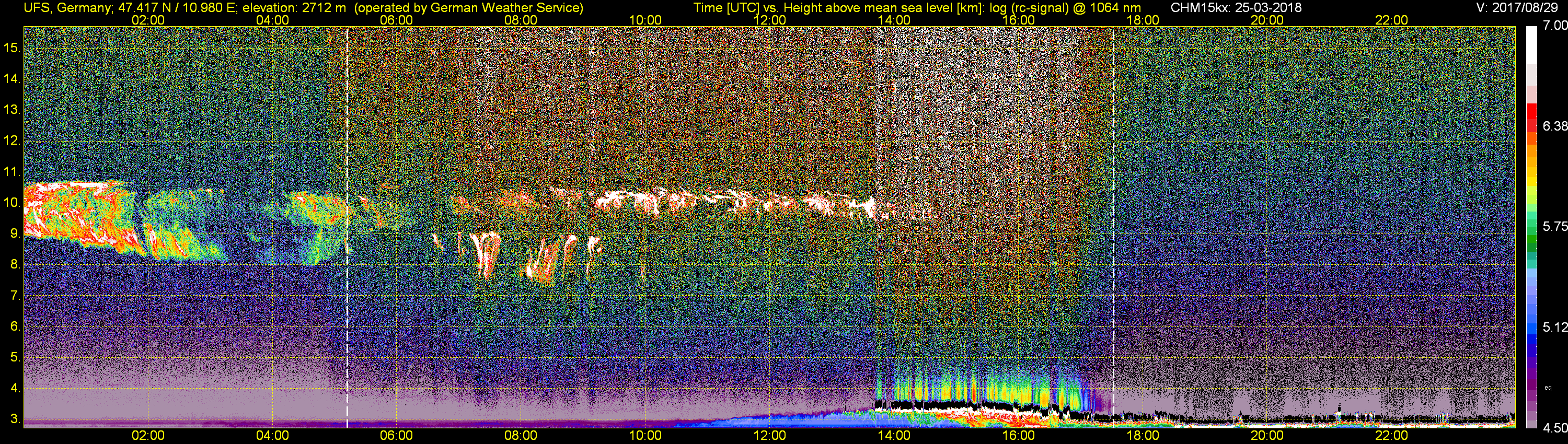Image resolution: width=1568 pixels, height=444 pixels.
Task: Click the "22:00" label on the top time axis
Action: point(1391,20)
